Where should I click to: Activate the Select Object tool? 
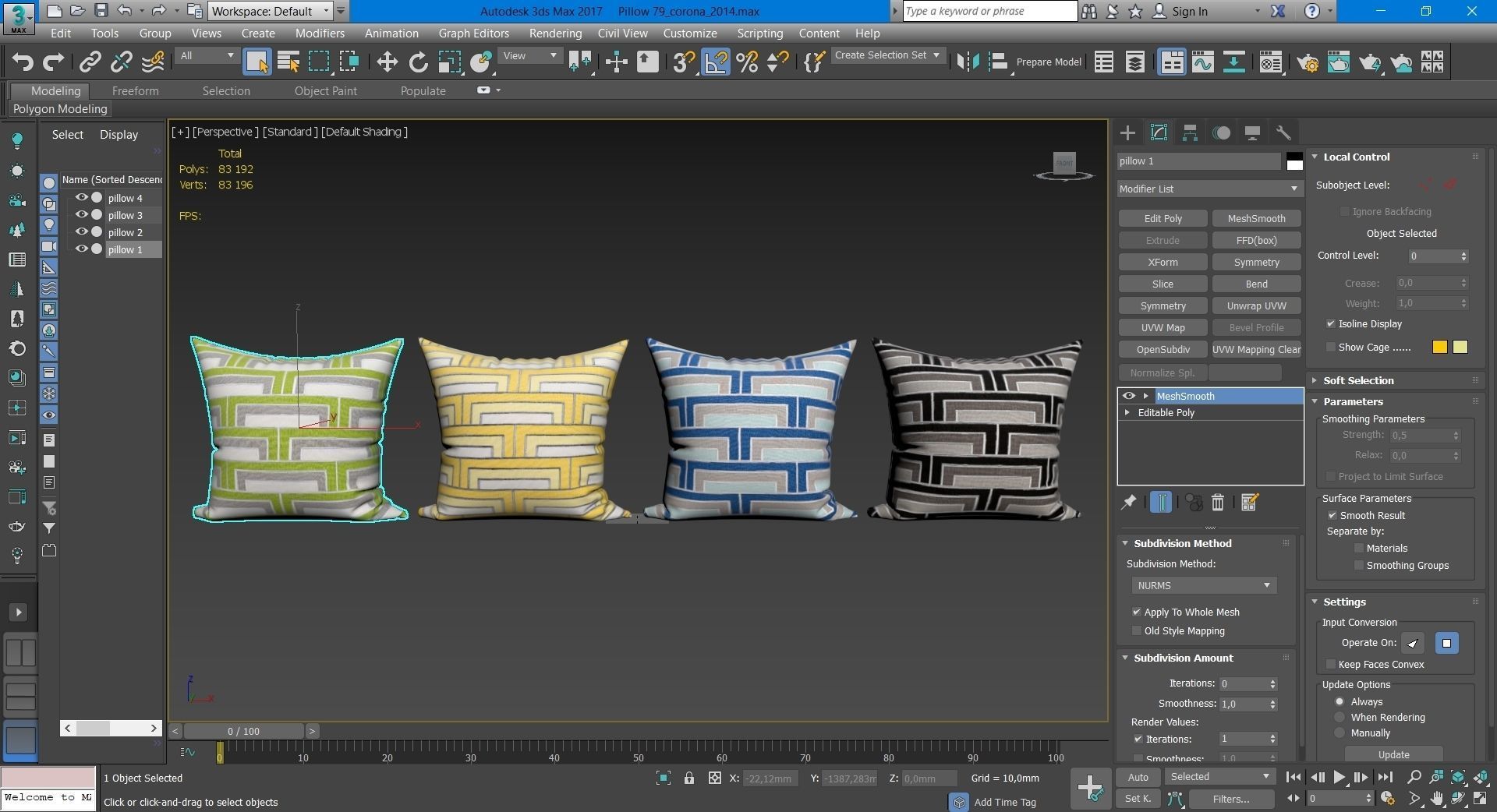[x=257, y=62]
